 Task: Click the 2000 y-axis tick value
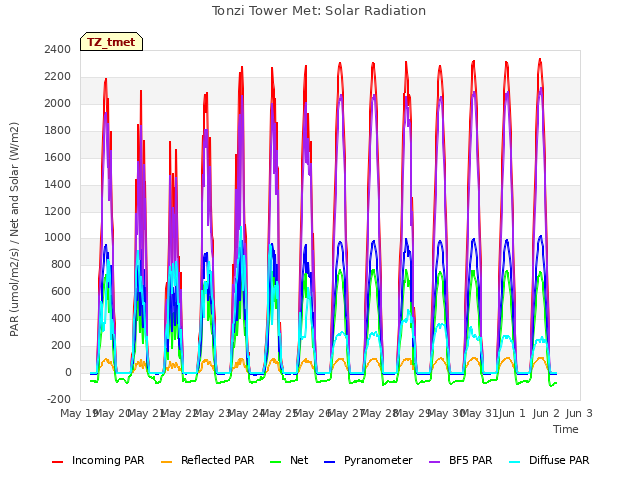point(58,103)
